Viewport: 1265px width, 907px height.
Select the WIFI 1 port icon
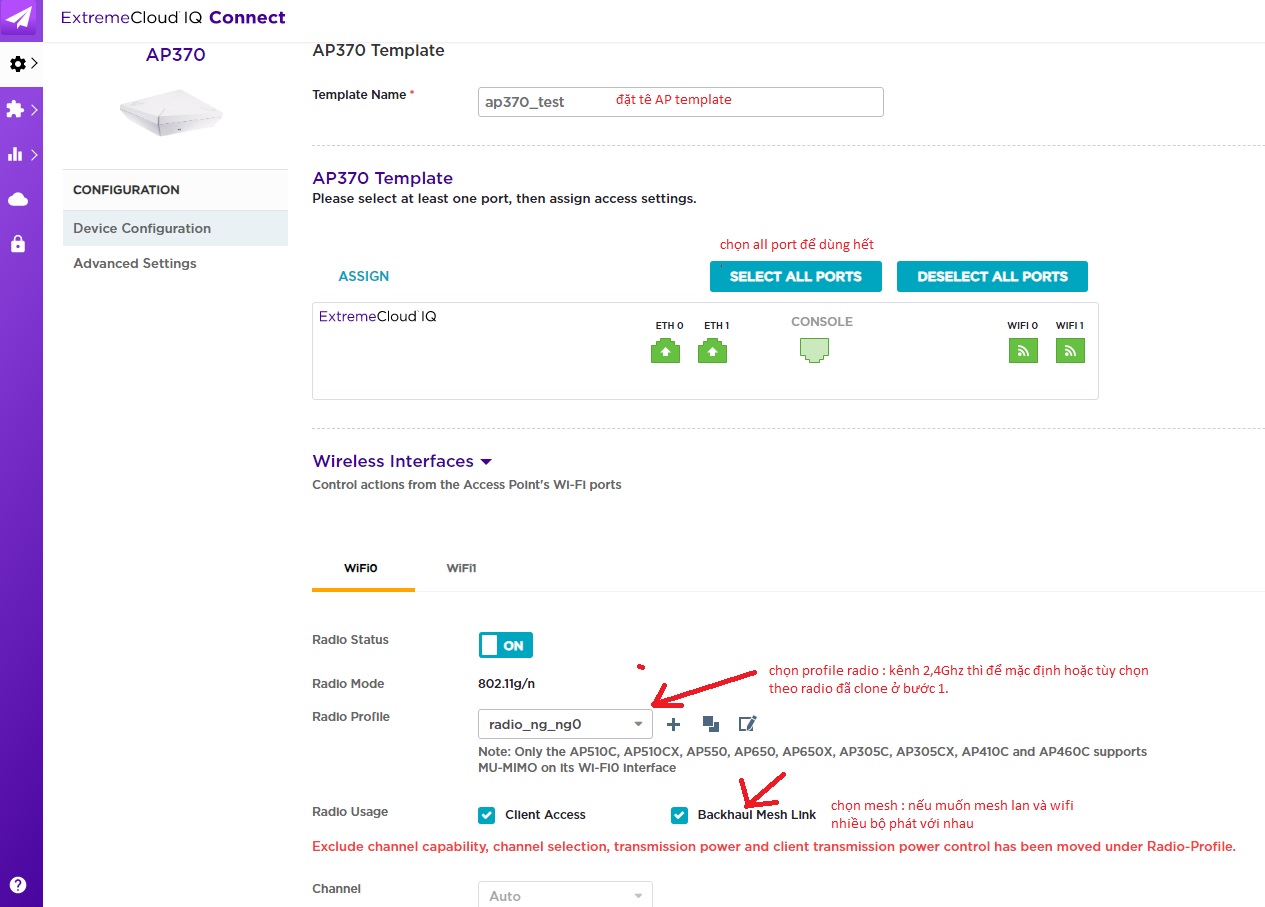click(x=1070, y=351)
